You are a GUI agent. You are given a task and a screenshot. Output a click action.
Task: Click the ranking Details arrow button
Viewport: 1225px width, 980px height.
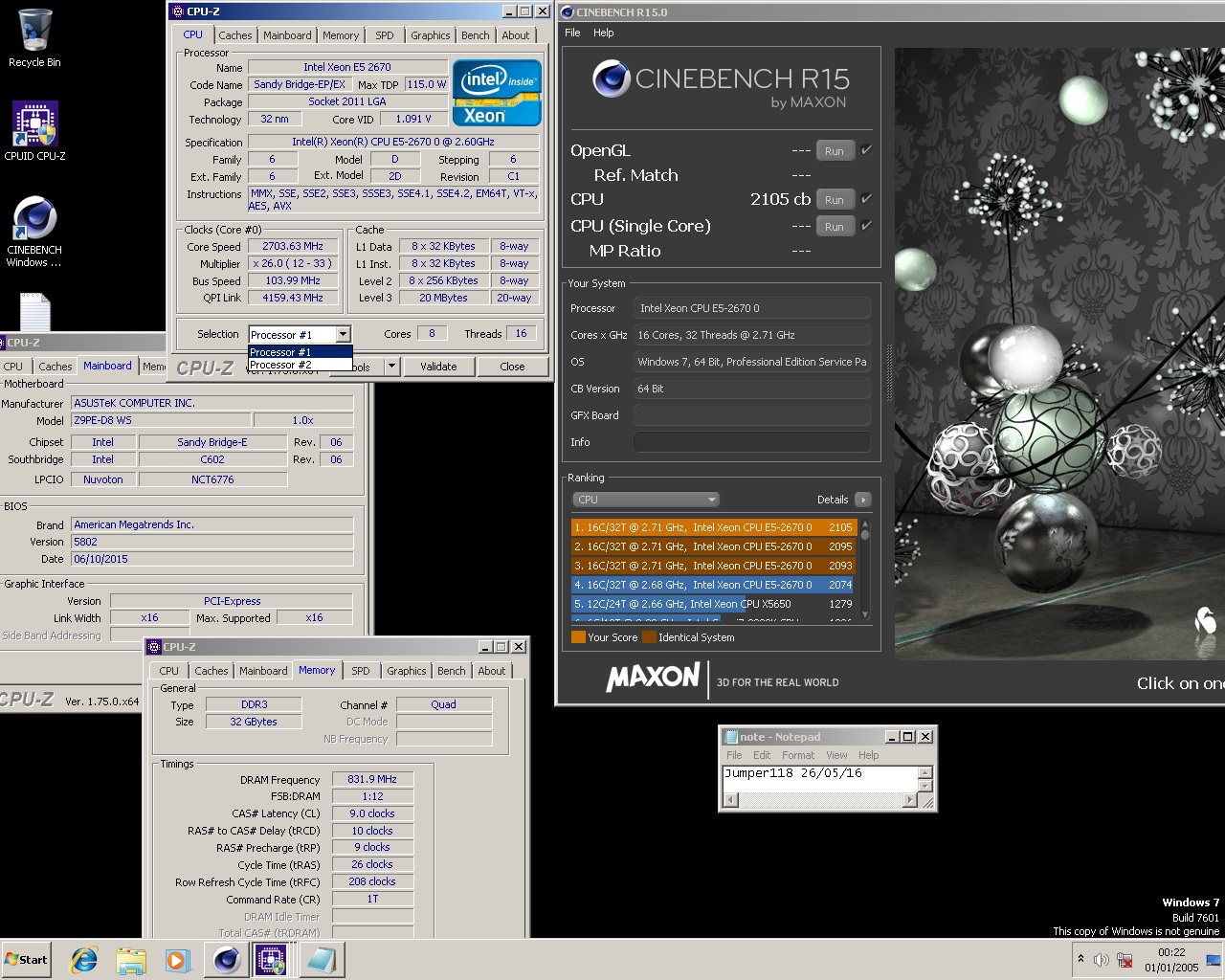[862, 500]
